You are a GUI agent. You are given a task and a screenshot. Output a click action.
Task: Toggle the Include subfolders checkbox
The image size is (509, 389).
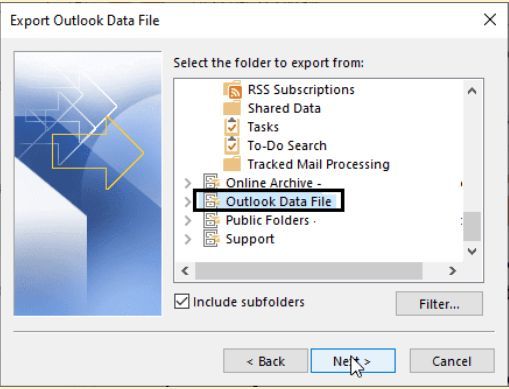(182, 301)
